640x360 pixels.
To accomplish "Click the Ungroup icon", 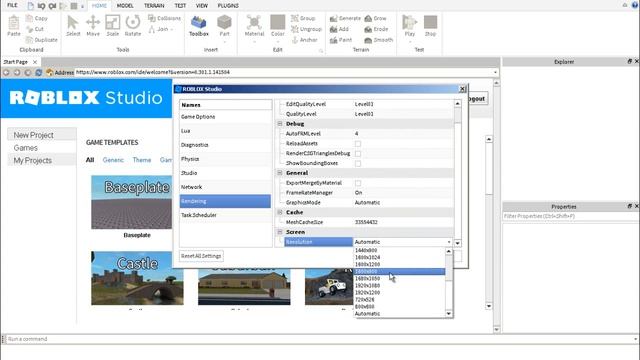I will 295,29.
